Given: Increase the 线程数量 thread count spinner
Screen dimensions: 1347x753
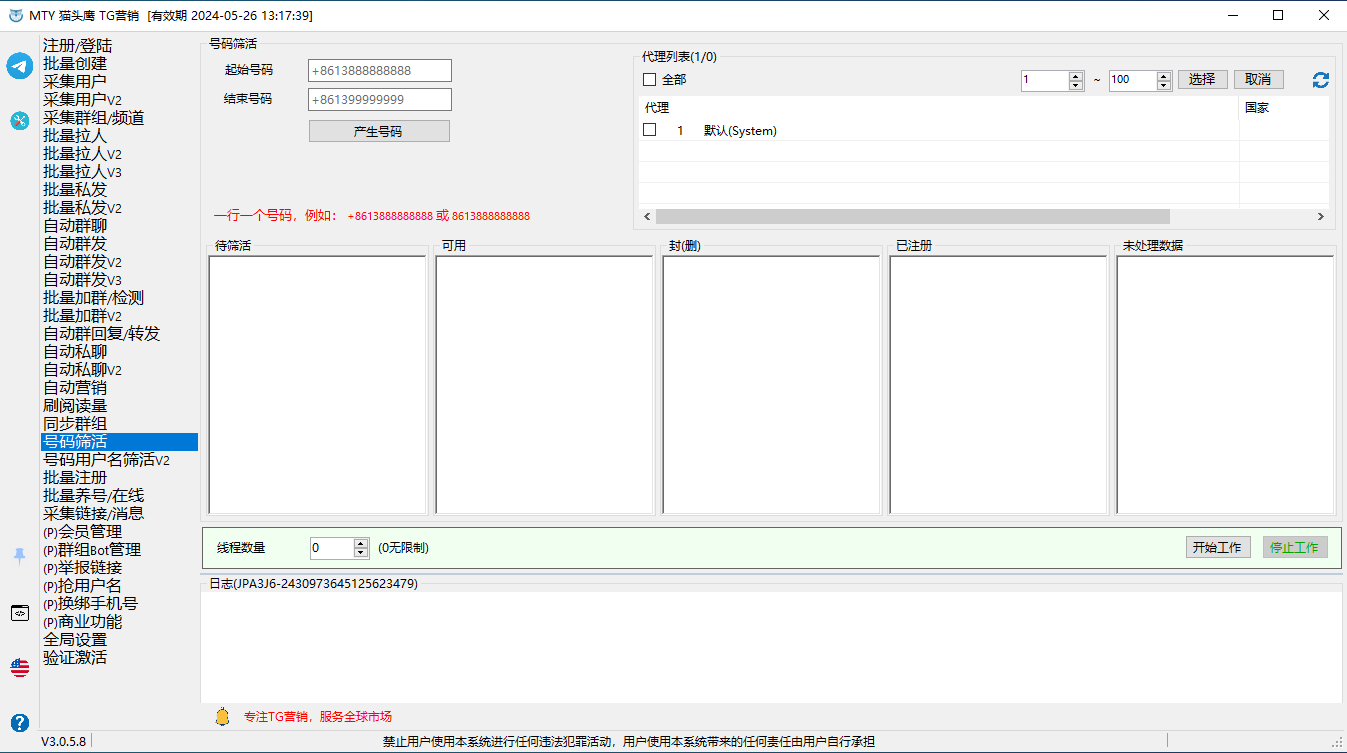Looking at the screenshot, I should click(361, 543).
